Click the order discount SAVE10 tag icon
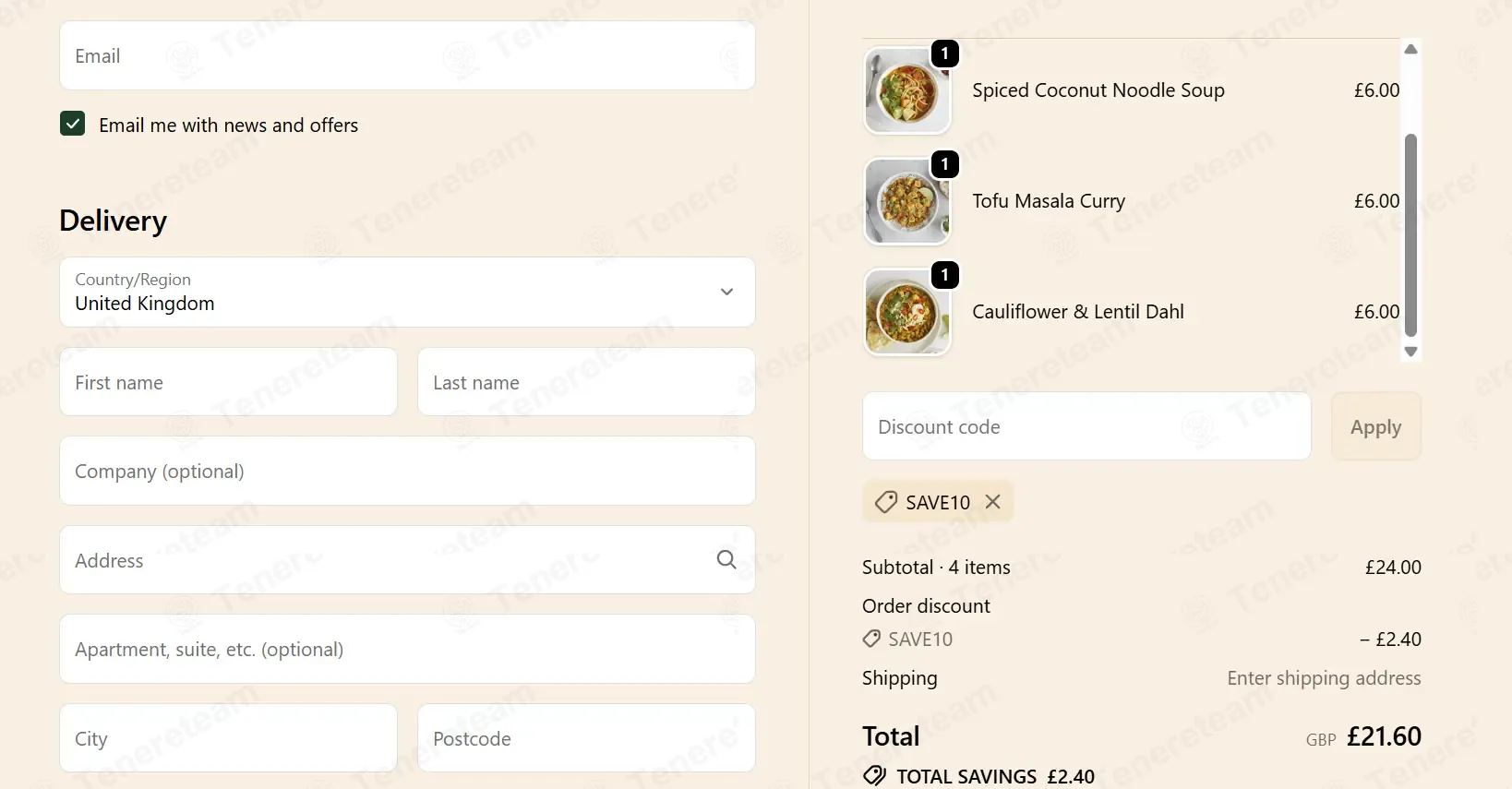The width and height of the screenshot is (1512, 789). [871, 639]
